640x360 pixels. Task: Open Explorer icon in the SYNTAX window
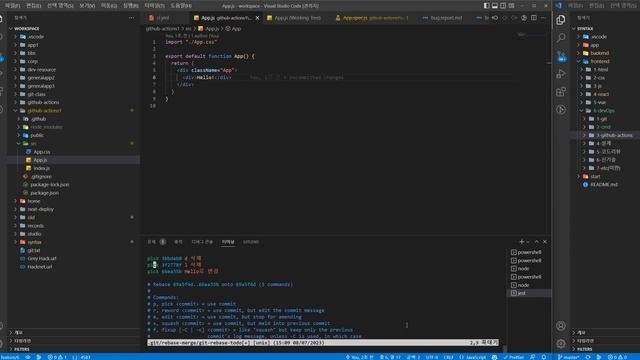[561, 20]
